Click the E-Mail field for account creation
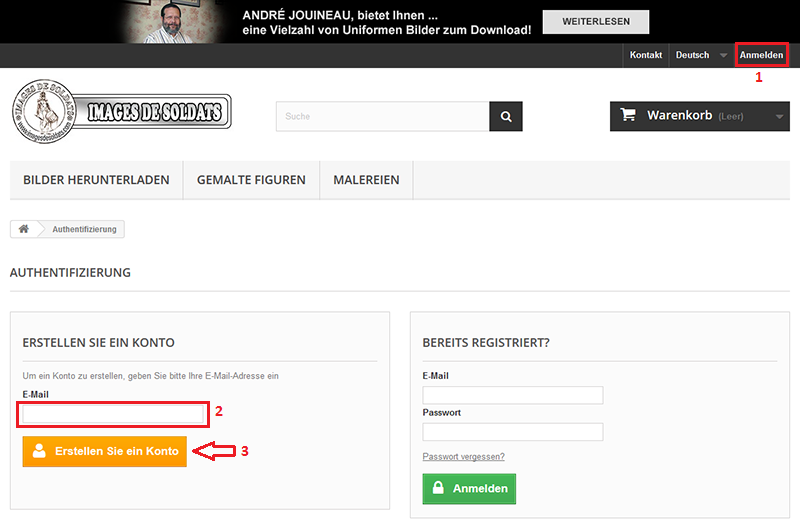Viewport: 800px width, 529px height. (x=113, y=414)
